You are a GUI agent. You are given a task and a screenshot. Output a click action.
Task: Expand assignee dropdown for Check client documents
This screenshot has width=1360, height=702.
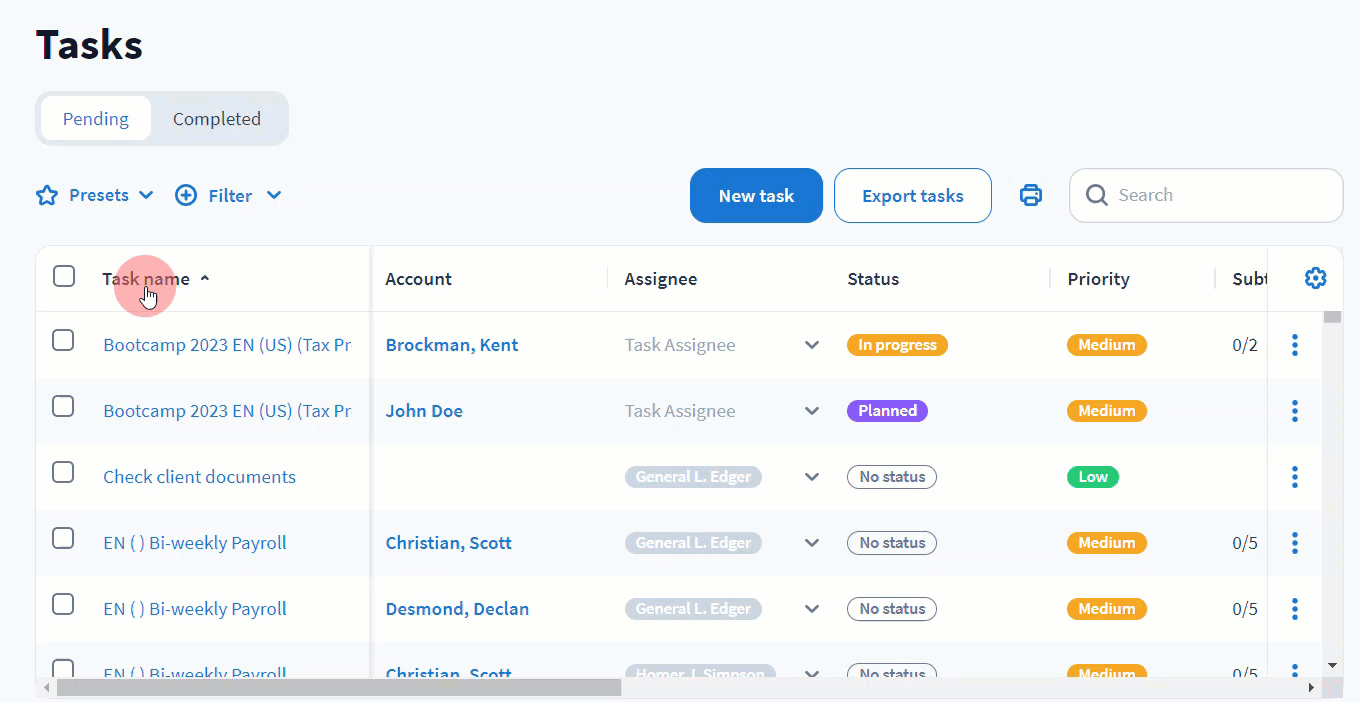click(812, 477)
